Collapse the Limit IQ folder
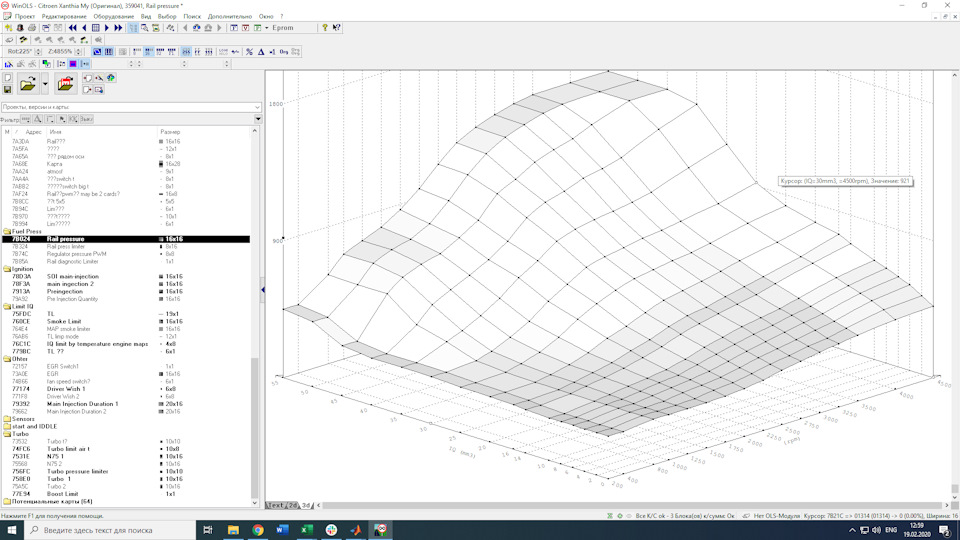The height and width of the screenshot is (540, 960). click(7, 307)
